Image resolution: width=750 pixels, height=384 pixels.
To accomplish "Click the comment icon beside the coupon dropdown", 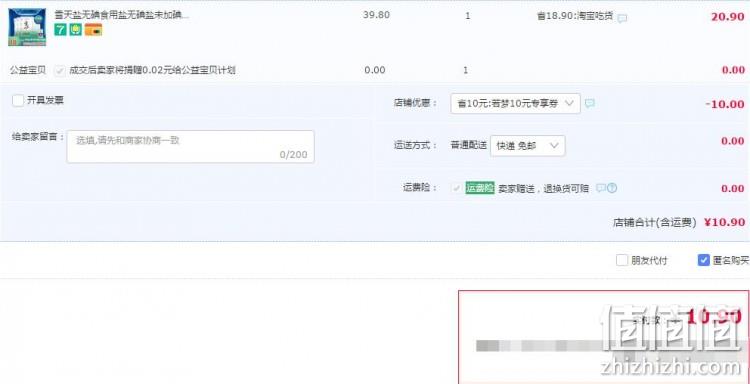I will click(x=590, y=103).
